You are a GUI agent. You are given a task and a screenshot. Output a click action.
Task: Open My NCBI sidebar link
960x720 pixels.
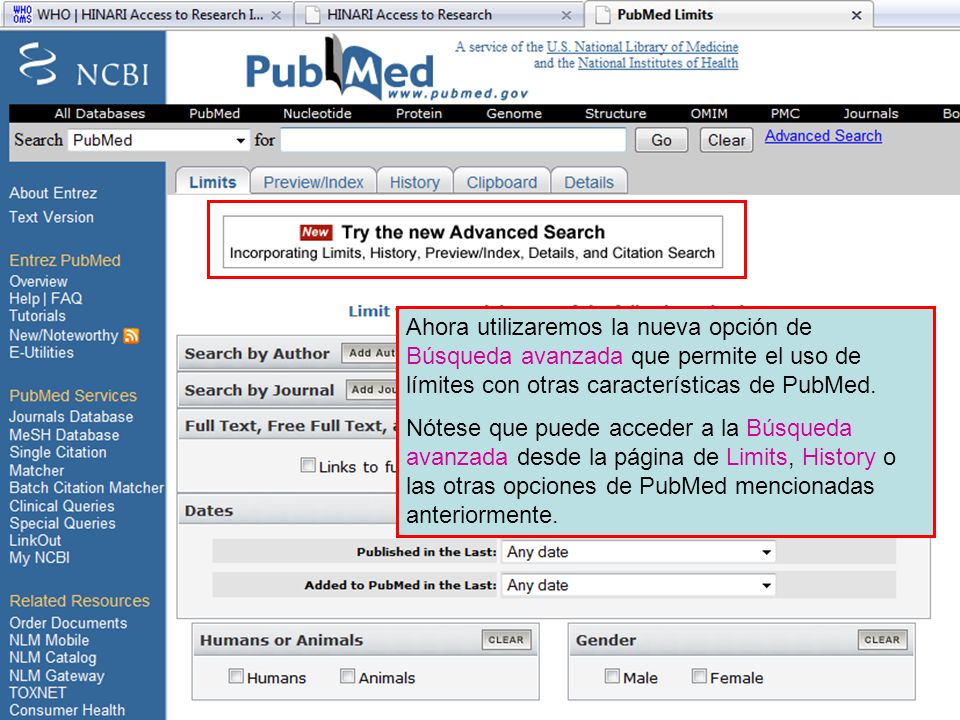pyautogui.click(x=39, y=557)
